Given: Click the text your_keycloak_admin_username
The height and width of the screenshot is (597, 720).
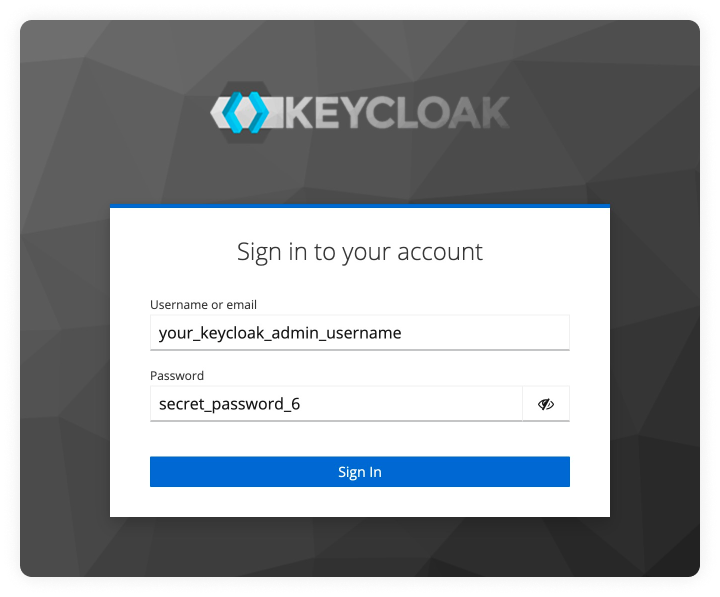Looking at the screenshot, I should [280, 333].
